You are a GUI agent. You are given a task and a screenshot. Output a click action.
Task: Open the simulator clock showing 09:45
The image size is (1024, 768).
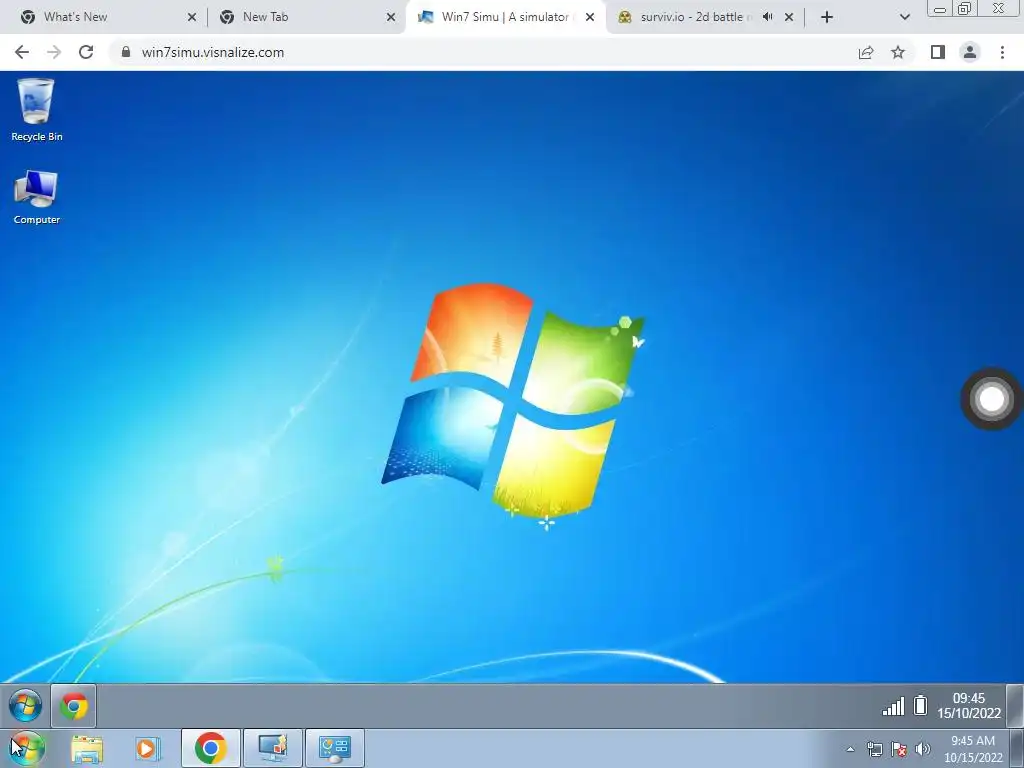(x=969, y=706)
